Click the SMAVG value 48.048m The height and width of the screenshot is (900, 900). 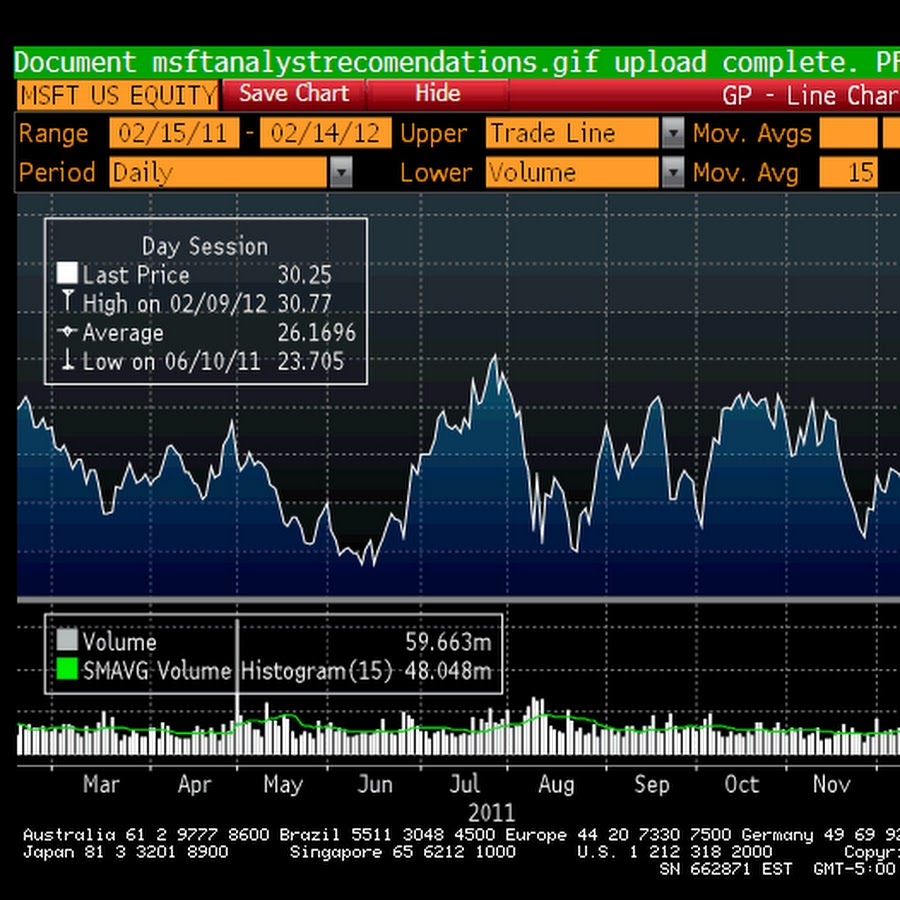click(x=448, y=670)
